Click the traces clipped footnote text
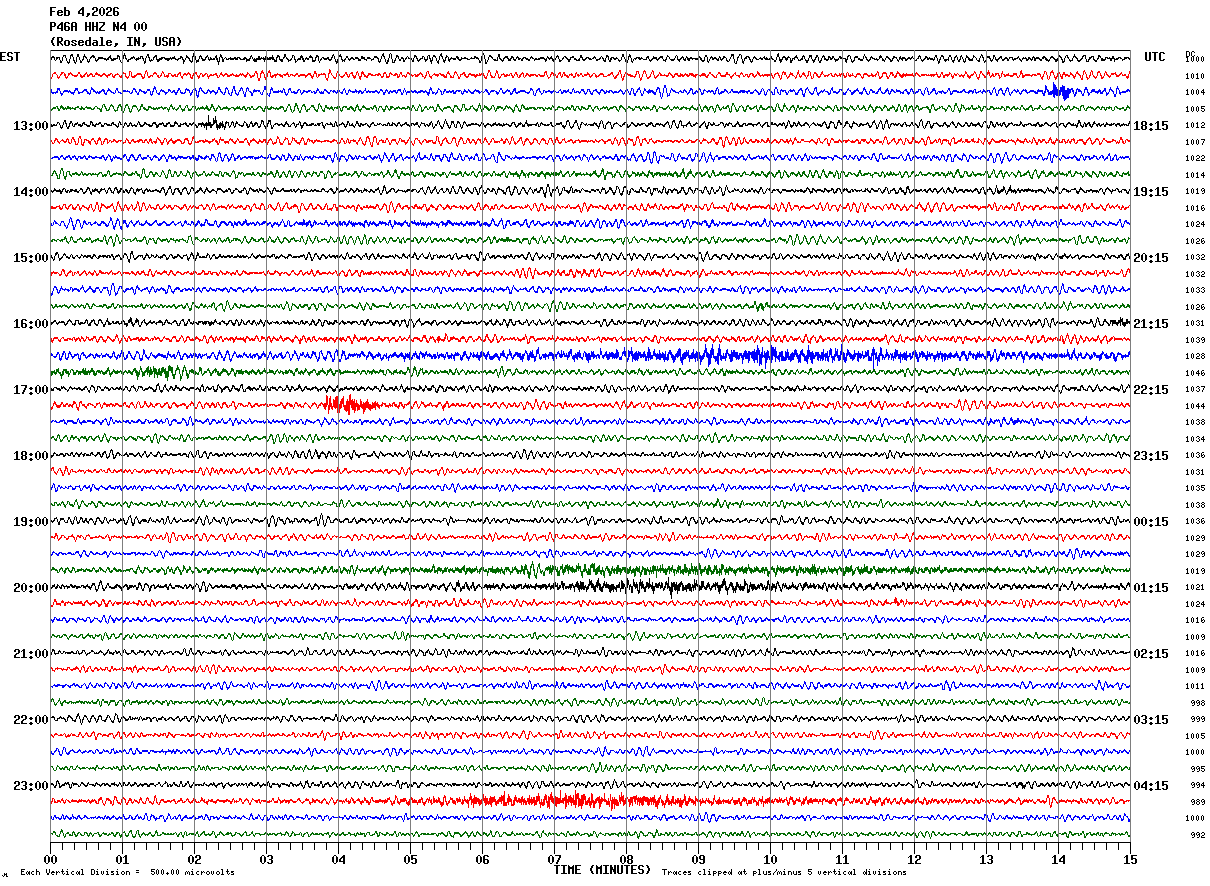 pos(784,872)
